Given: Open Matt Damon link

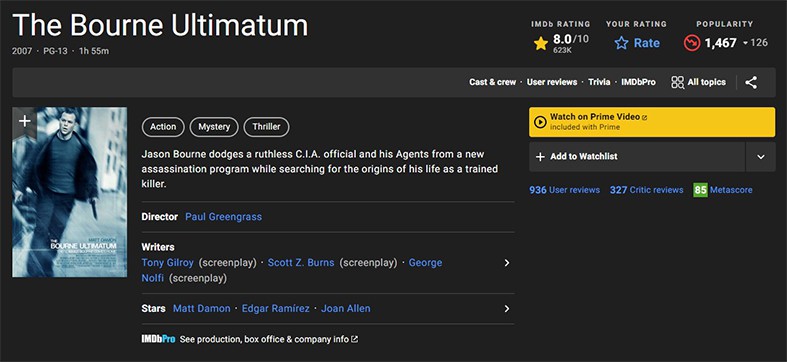Looking at the screenshot, I should (x=202, y=308).
